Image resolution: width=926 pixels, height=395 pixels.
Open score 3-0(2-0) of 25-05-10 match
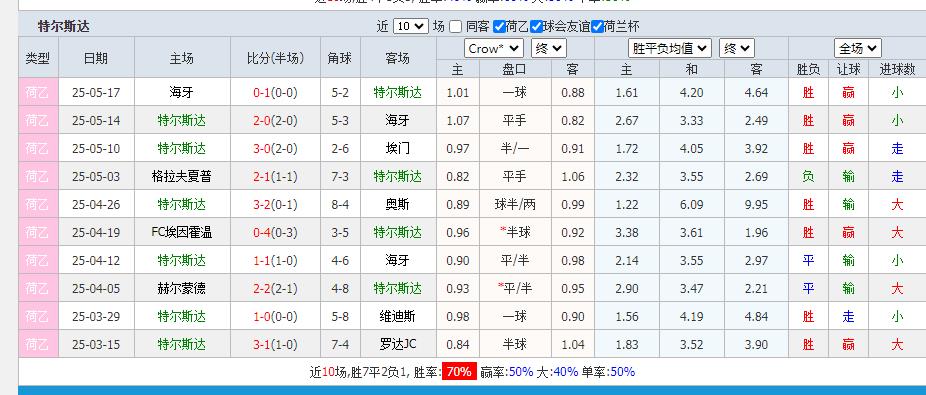click(x=275, y=148)
